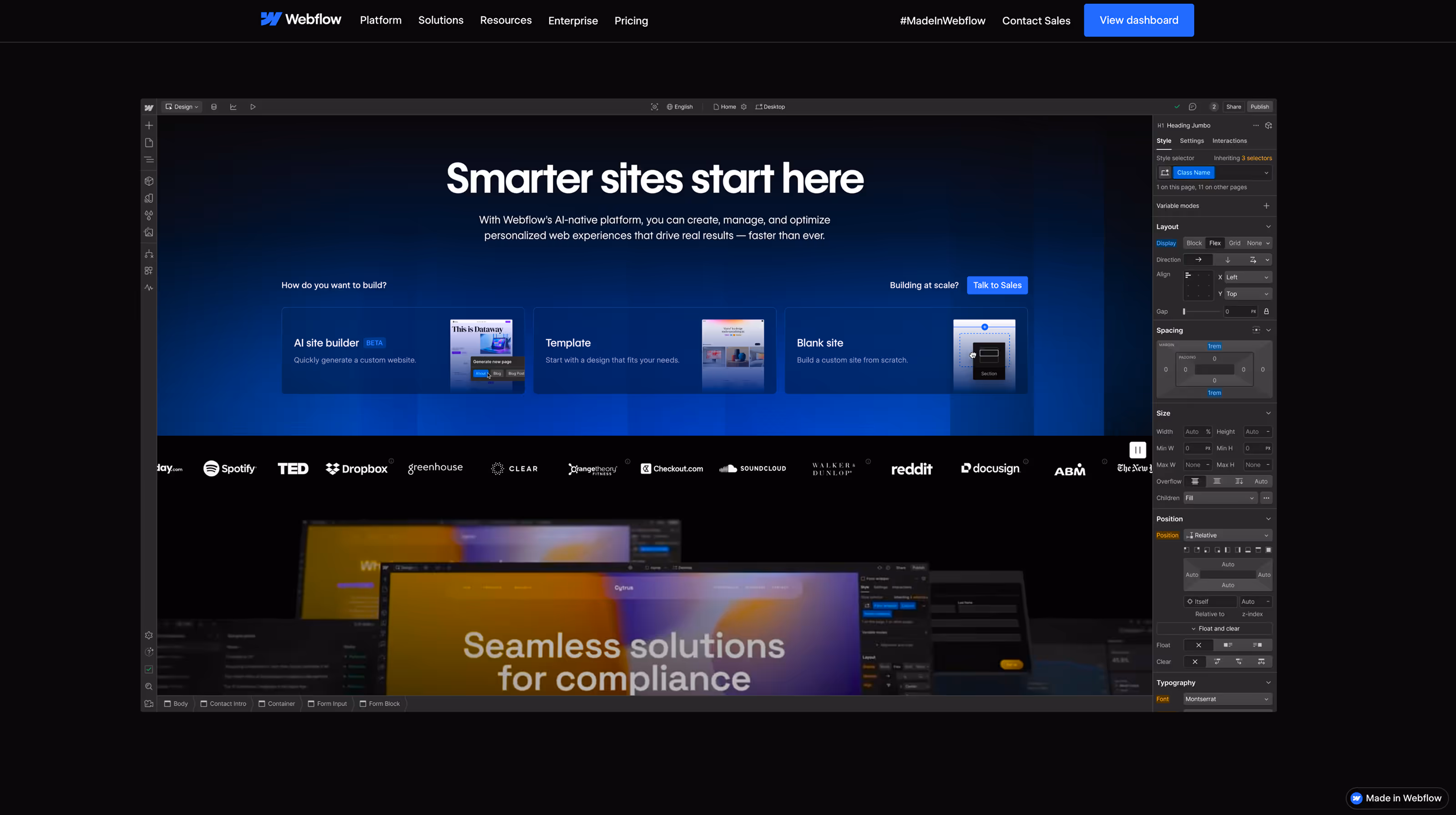Click the Talk to Sales button
Screen dimensions: 1456x815
(x=997, y=285)
